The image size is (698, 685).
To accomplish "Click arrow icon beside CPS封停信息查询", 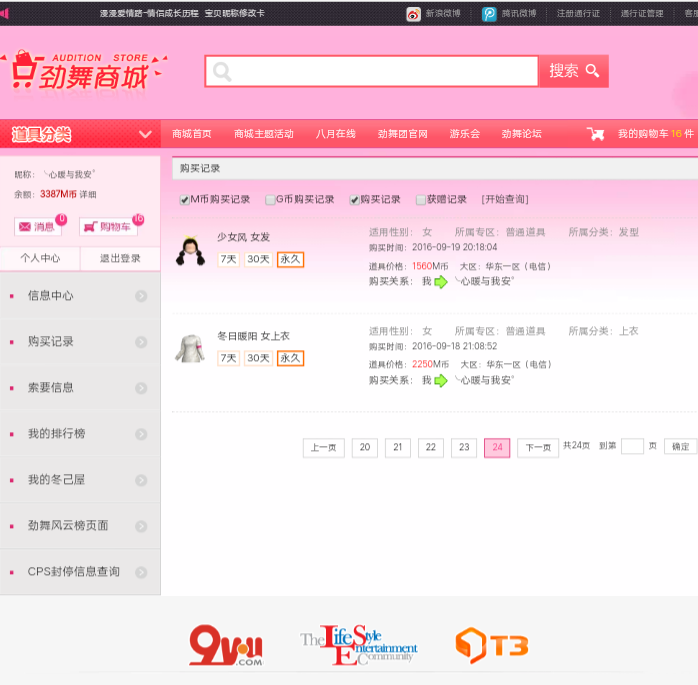I will point(141,572).
